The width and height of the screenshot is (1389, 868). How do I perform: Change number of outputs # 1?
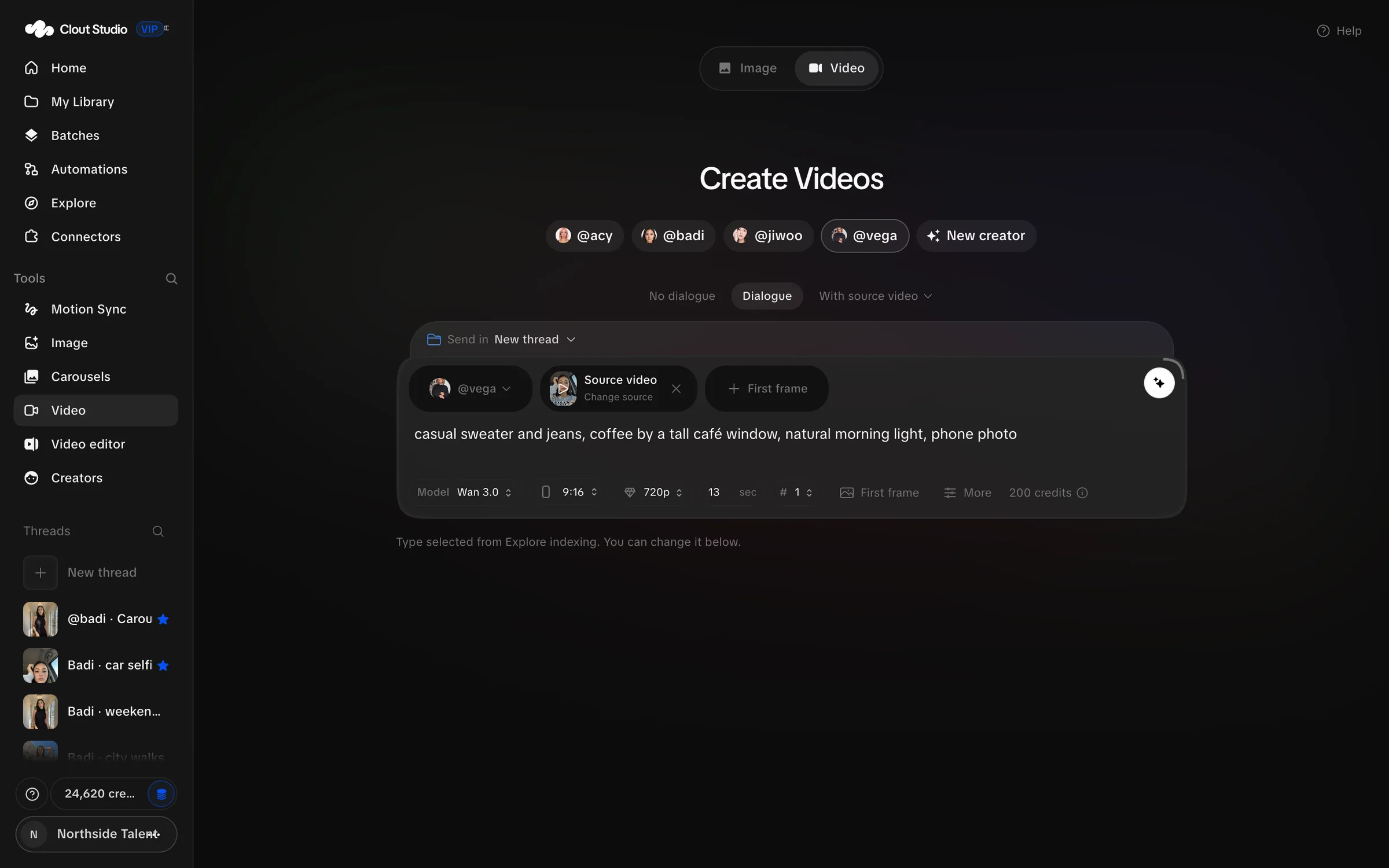tap(796, 492)
